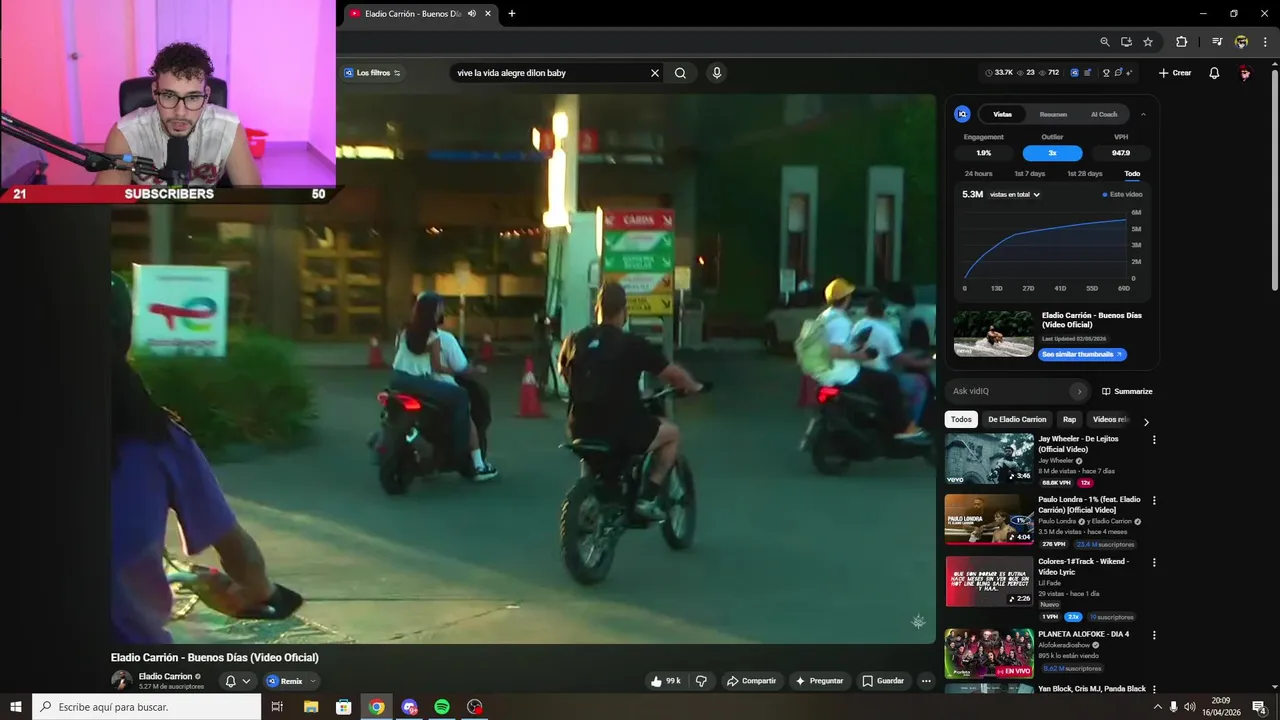Open notification bell dropdown beside channel name

(x=238, y=681)
